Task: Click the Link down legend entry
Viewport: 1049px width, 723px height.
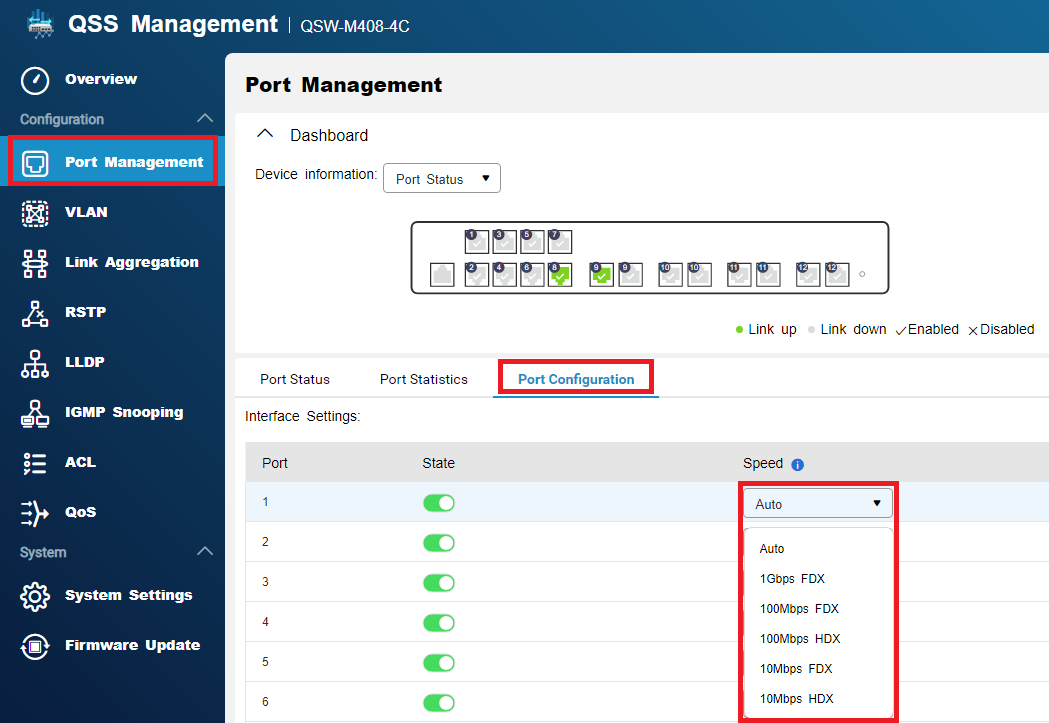Action: 847,329
